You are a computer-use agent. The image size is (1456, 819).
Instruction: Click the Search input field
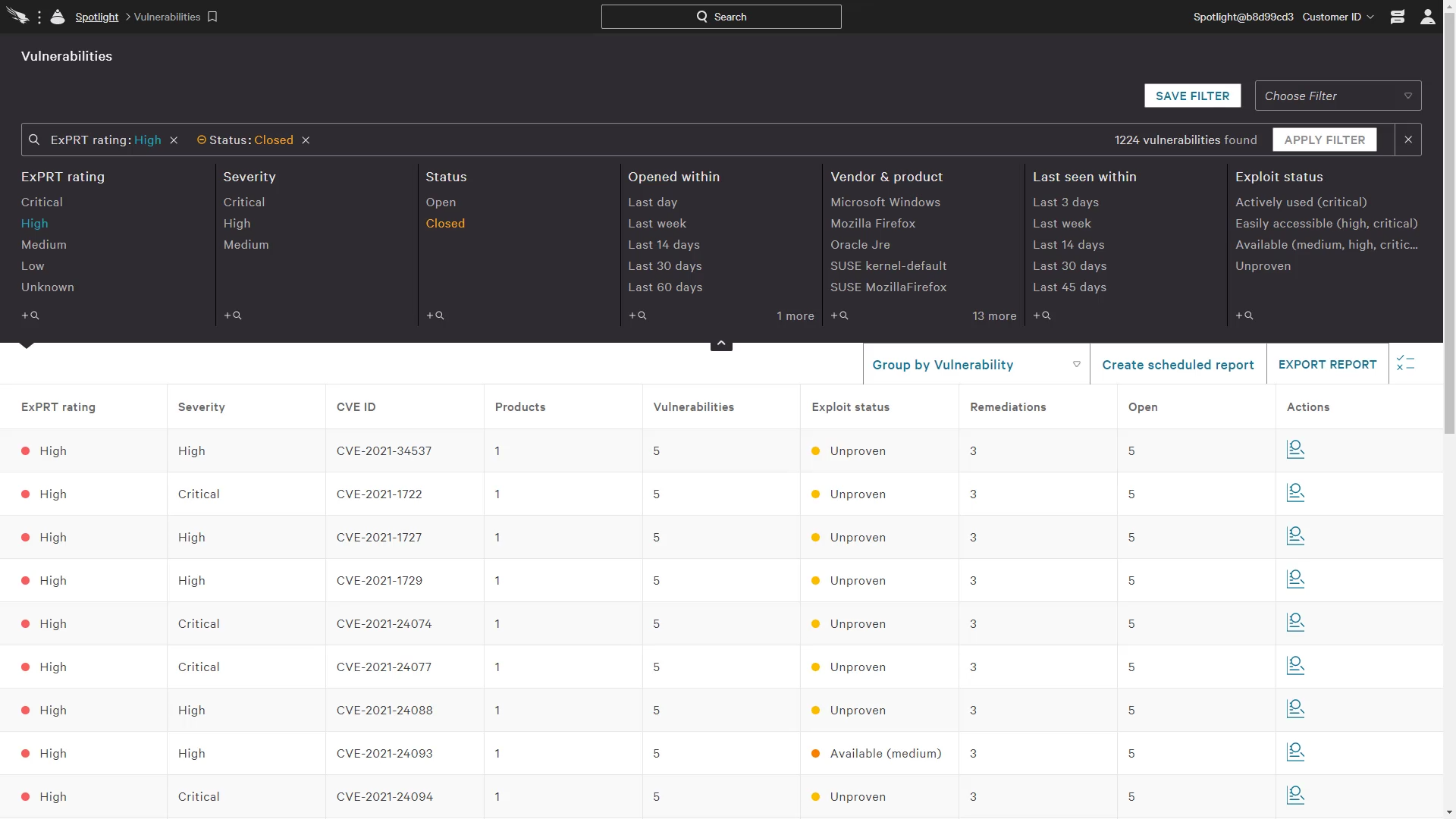(721, 16)
